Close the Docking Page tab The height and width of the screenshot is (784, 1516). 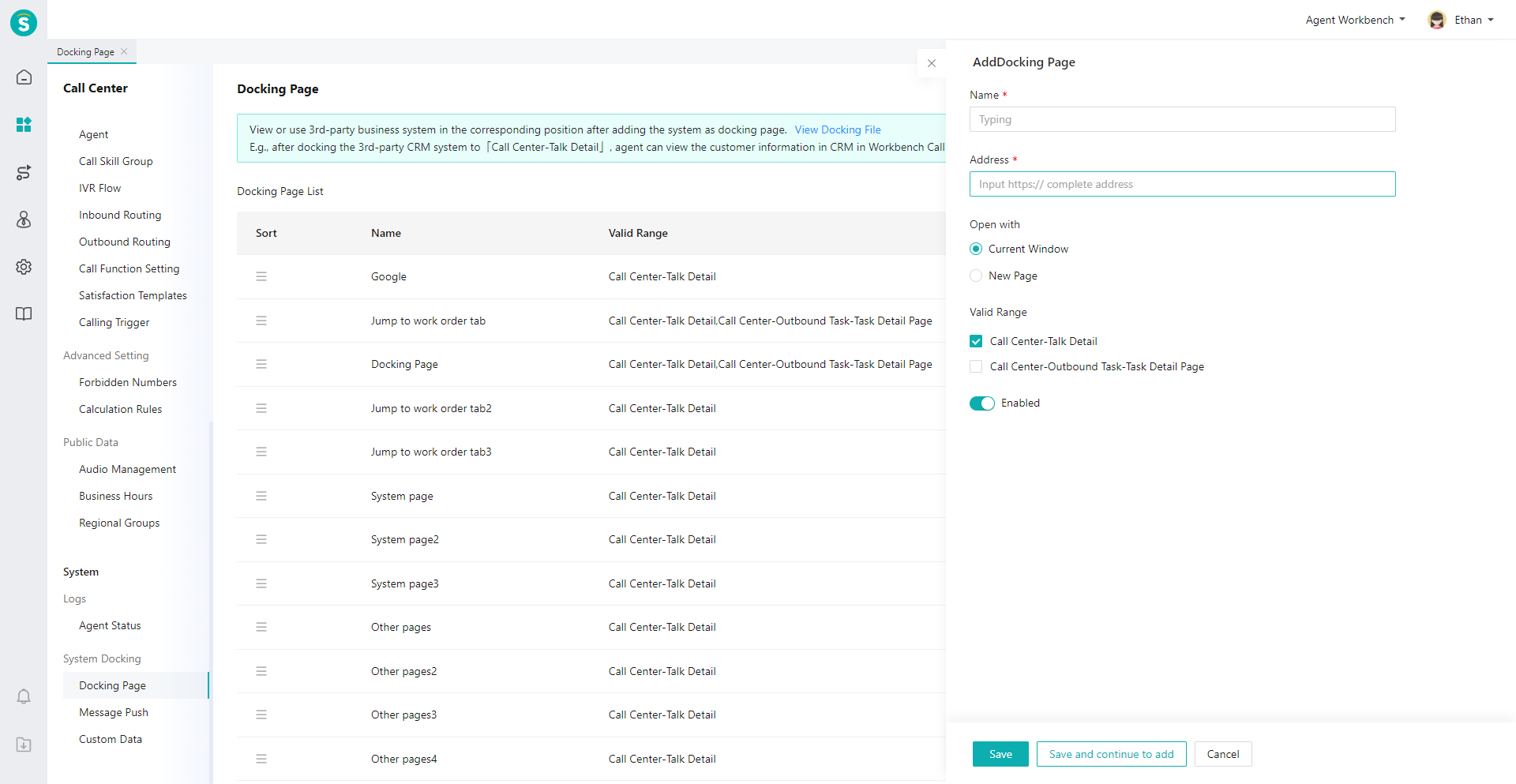click(x=124, y=51)
